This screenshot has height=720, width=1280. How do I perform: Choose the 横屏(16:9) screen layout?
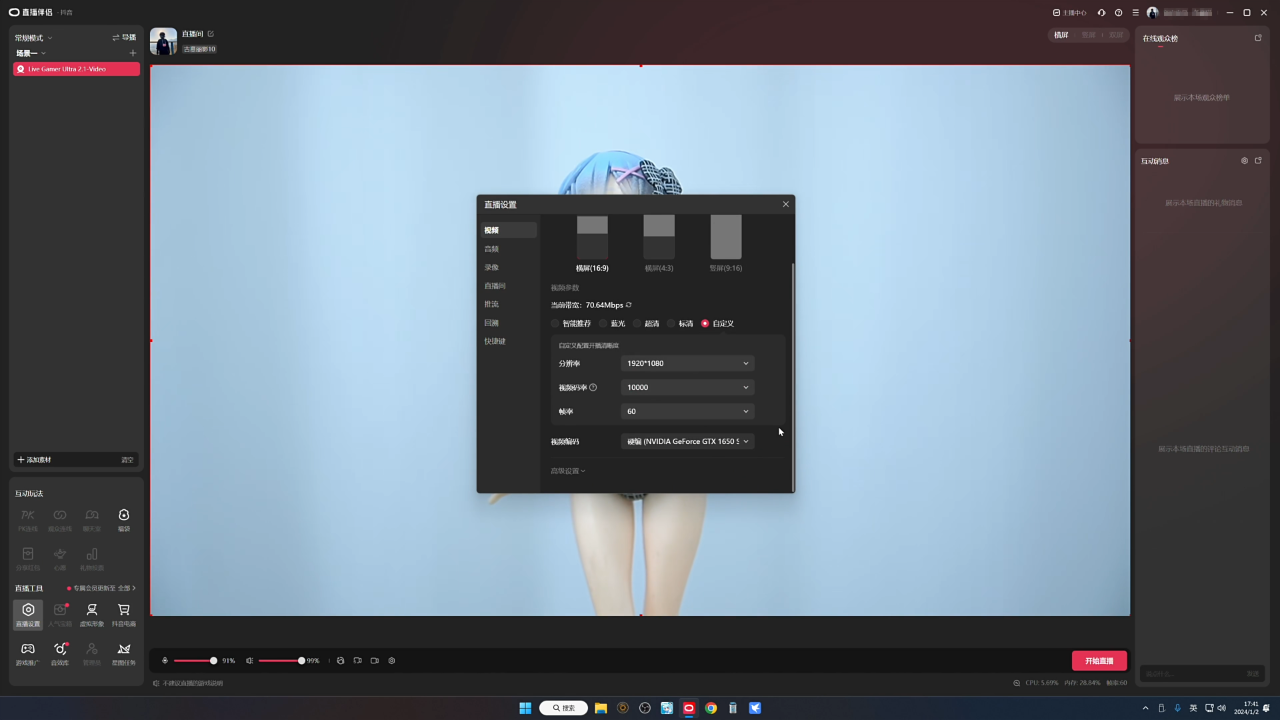tap(592, 243)
